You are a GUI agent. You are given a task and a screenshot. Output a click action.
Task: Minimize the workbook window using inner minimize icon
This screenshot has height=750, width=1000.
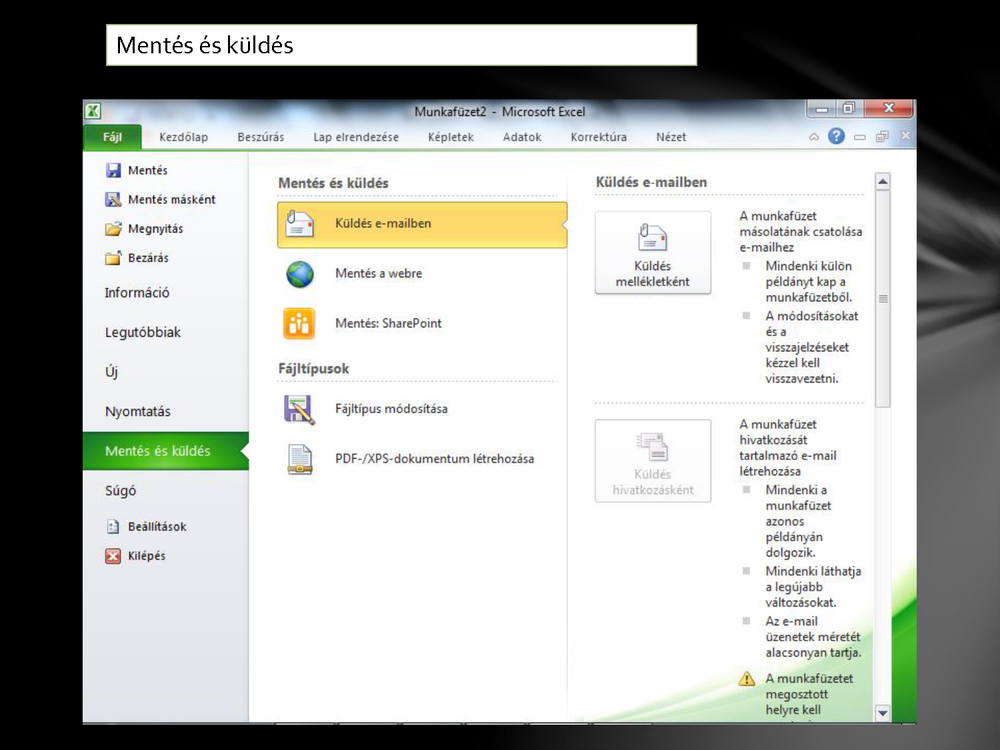pyautogui.click(x=860, y=137)
